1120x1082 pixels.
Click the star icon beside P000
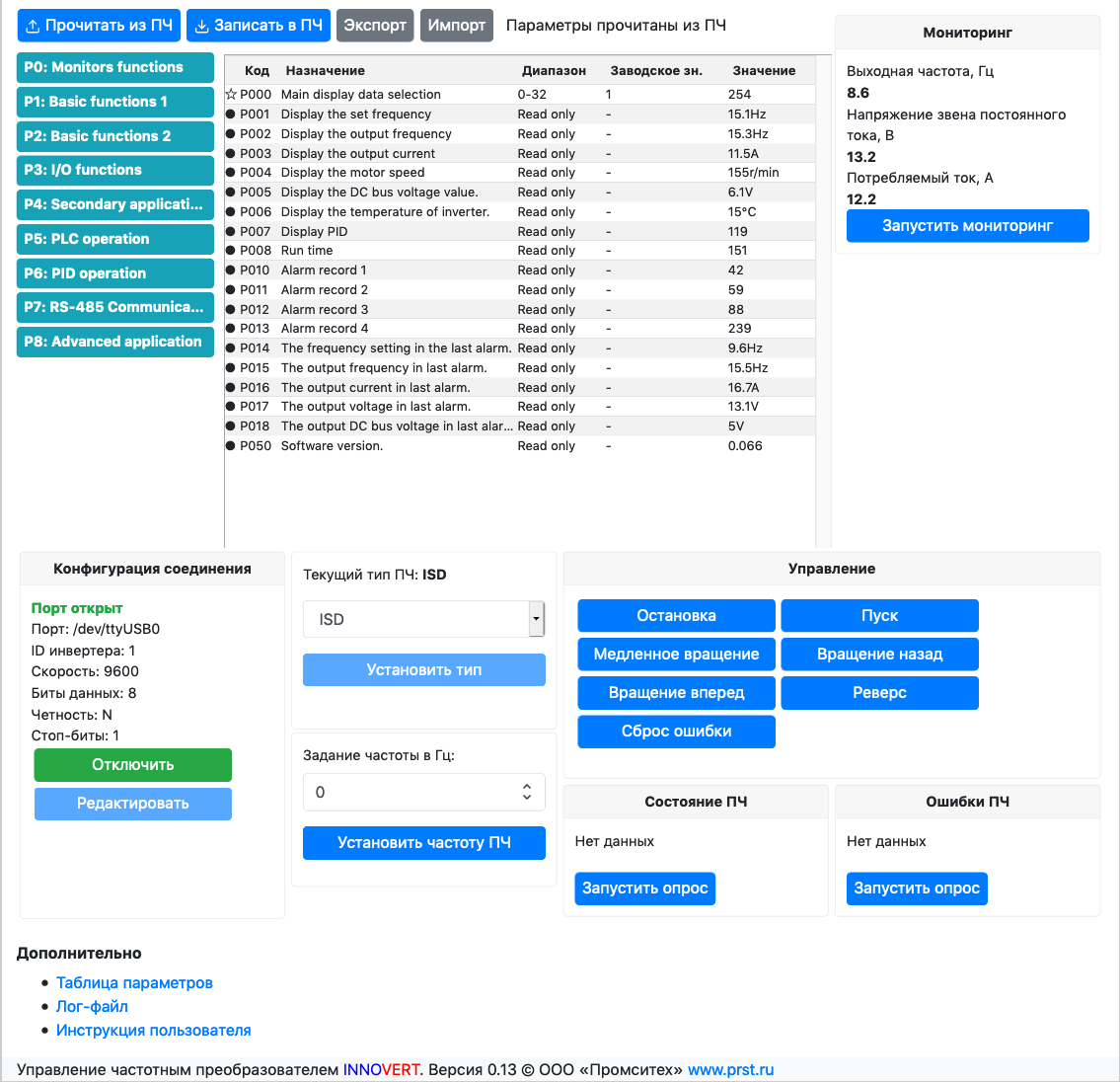click(231, 95)
